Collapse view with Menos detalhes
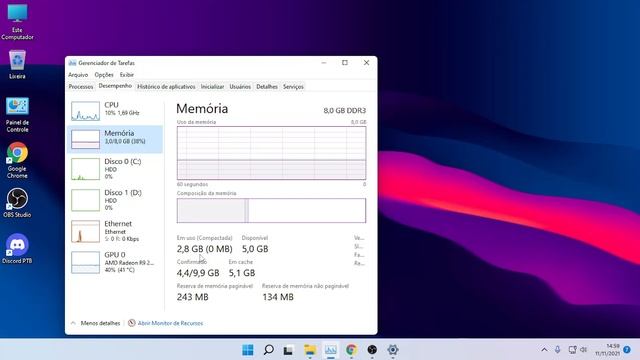 [96, 323]
